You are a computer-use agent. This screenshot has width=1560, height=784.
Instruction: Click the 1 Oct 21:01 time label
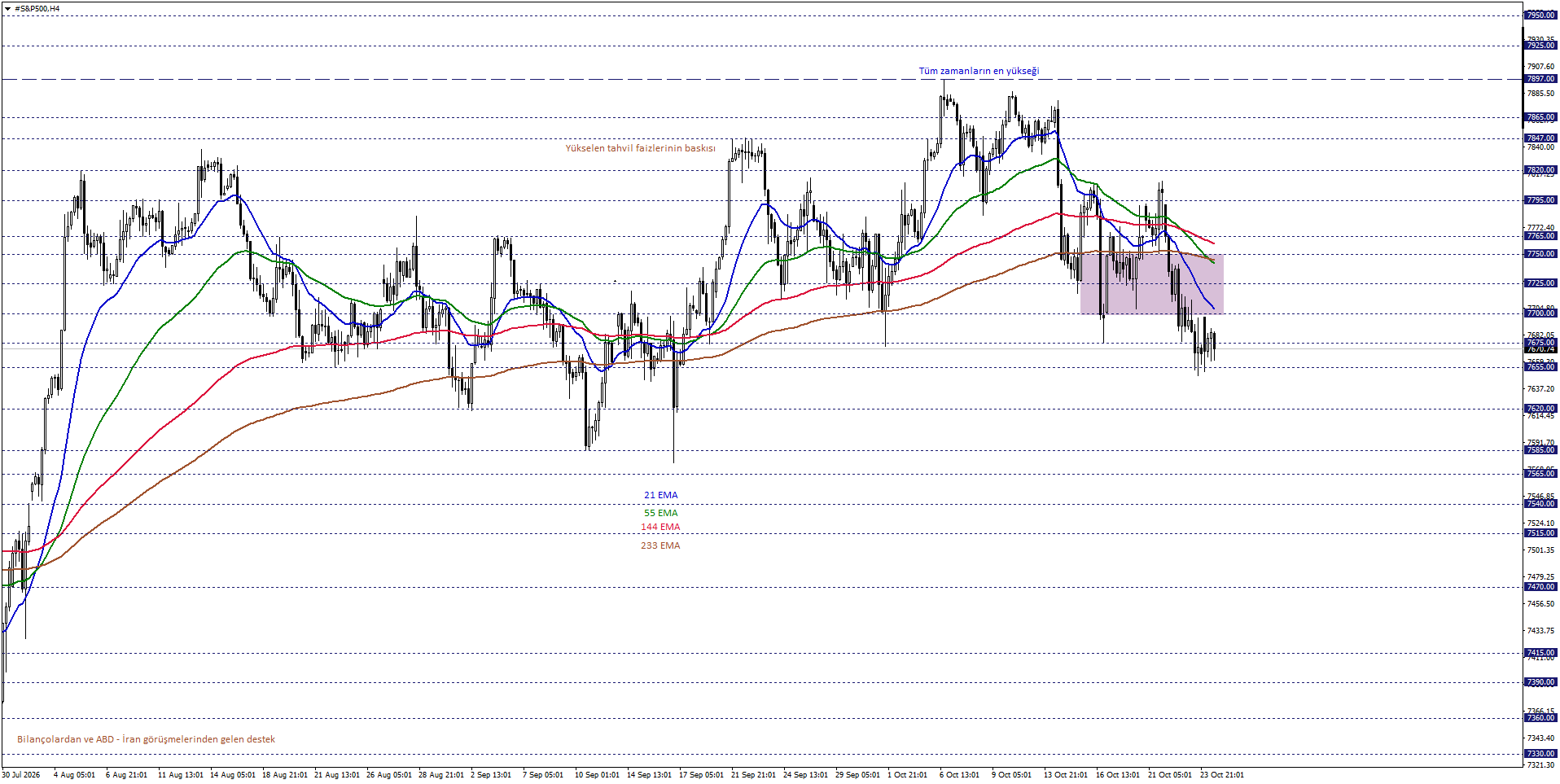point(908,775)
